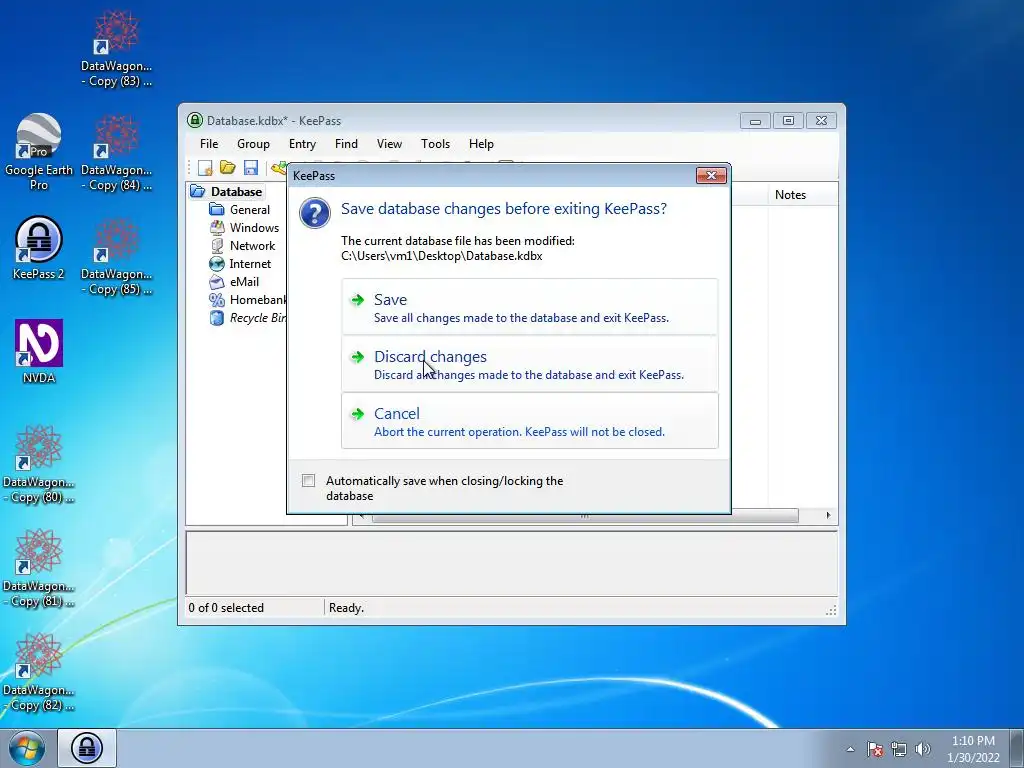Click the NVDA desktop shortcut
This screenshot has width=1024, height=768.
[x=39, y=351]
